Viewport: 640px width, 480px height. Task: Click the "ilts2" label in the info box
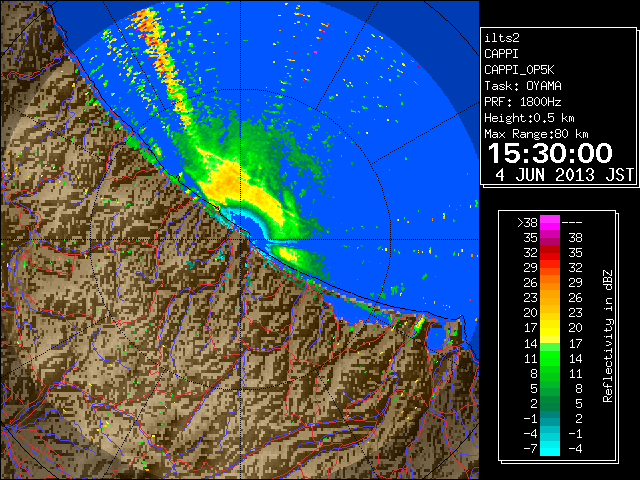pyautogui.click(x=502, y=38)
